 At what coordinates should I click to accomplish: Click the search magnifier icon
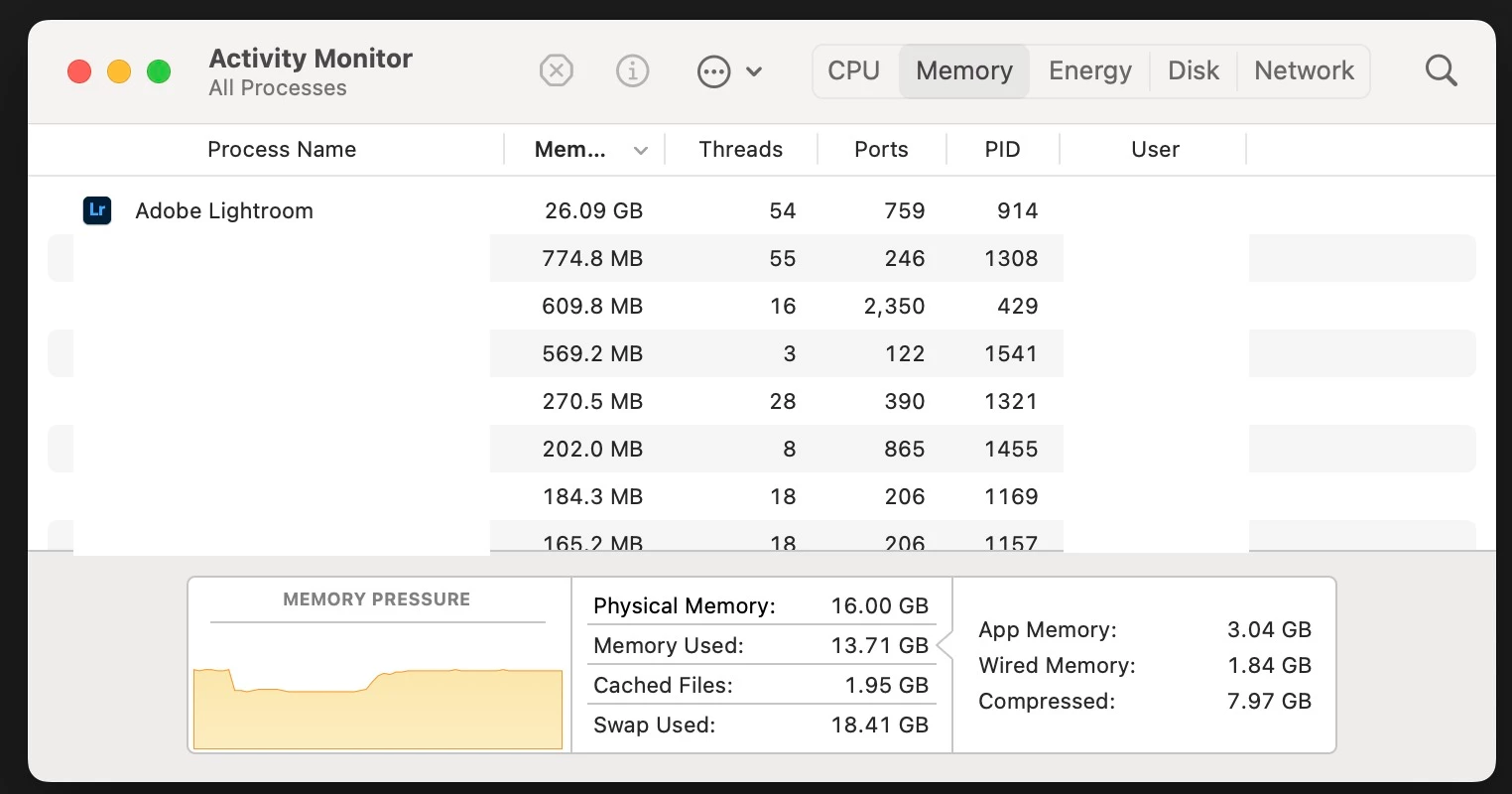click(x=1441, y=71)
